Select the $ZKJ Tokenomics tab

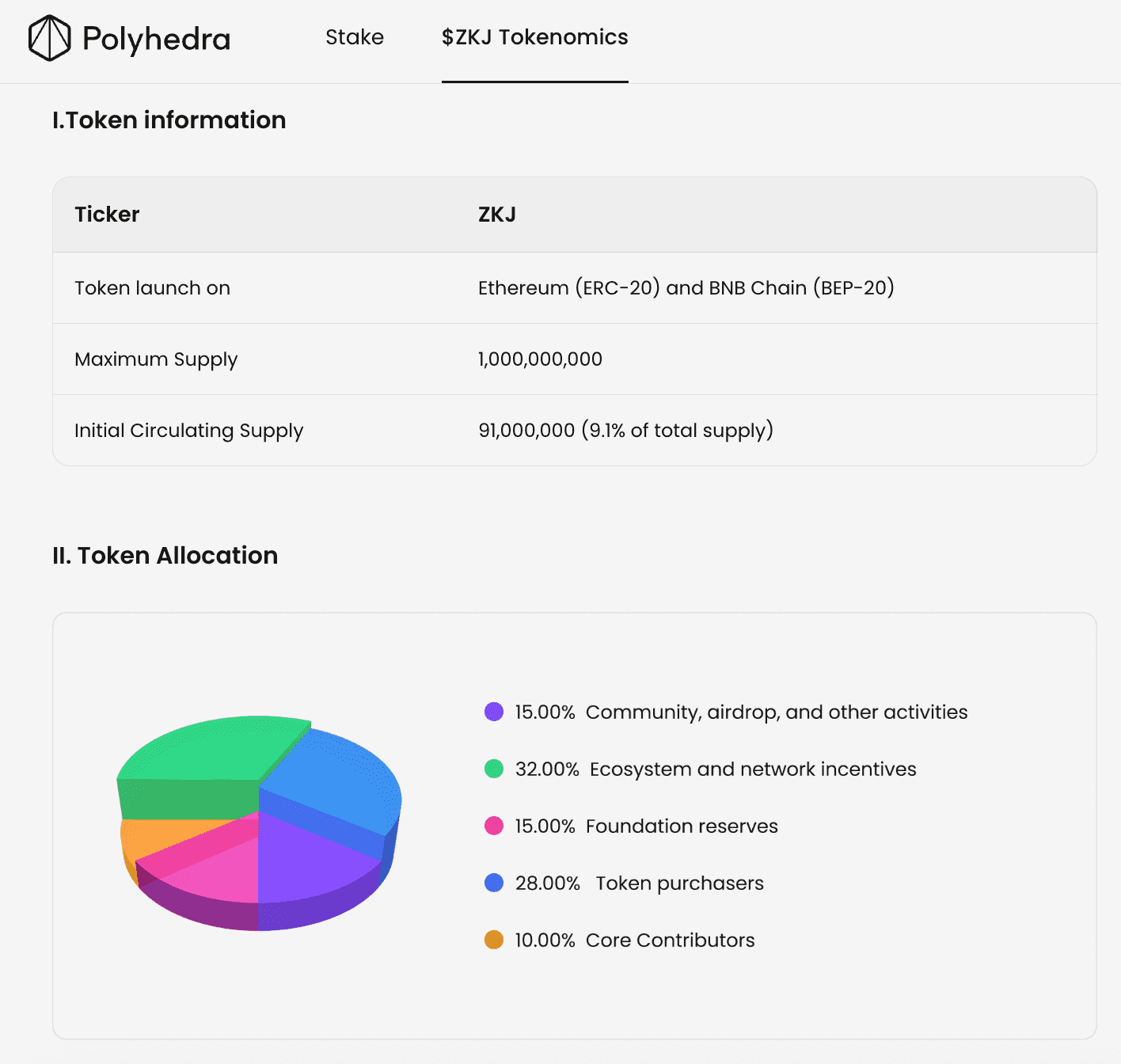tap(535, 37)
